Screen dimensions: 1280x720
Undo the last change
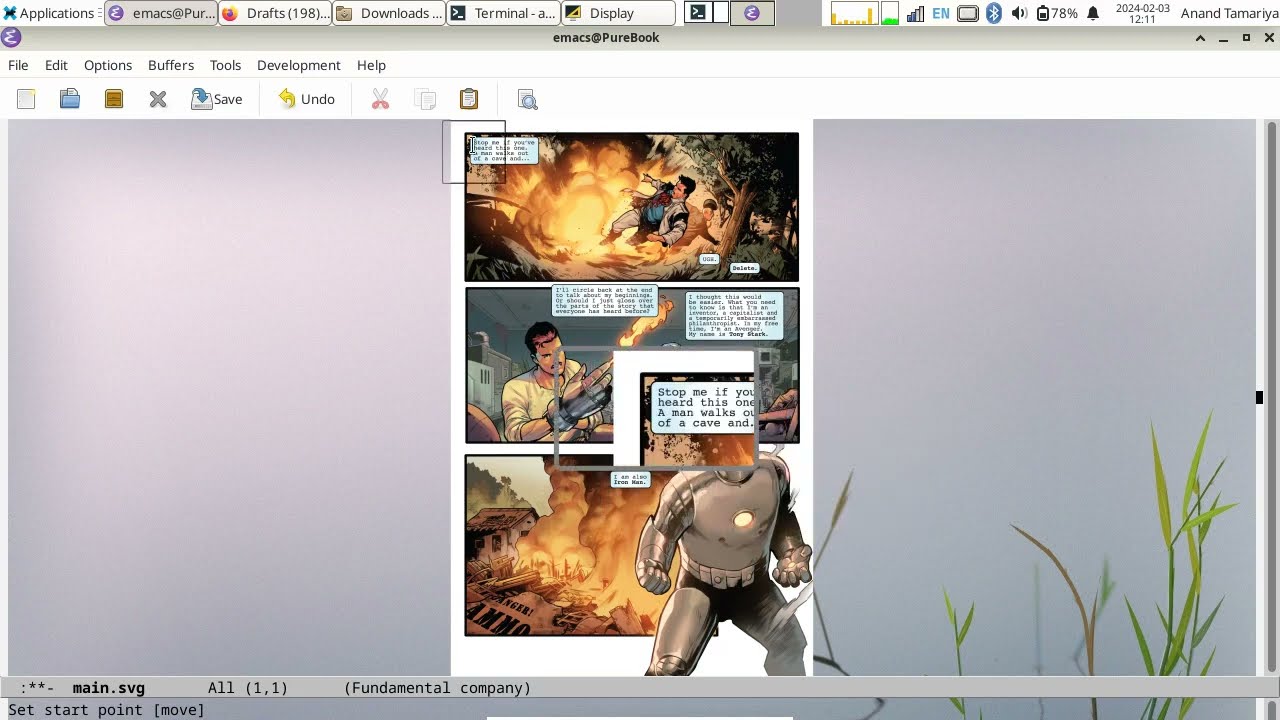[307, 99]
